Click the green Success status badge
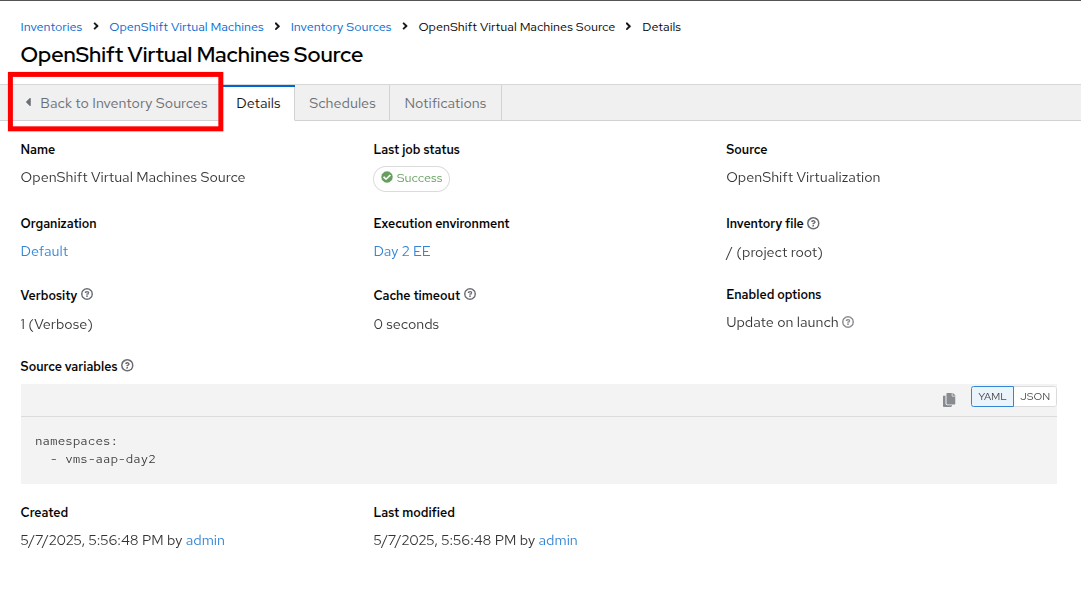Screen dimensions: 1081x611 point(411,178)
